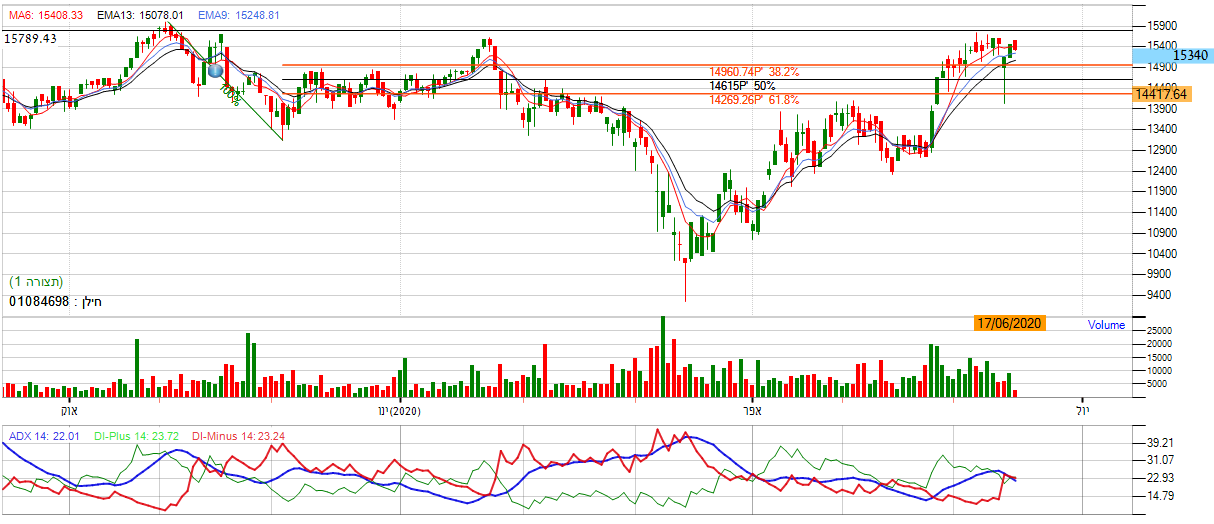Select the ADX 14 indicator label

click(42, 436)
